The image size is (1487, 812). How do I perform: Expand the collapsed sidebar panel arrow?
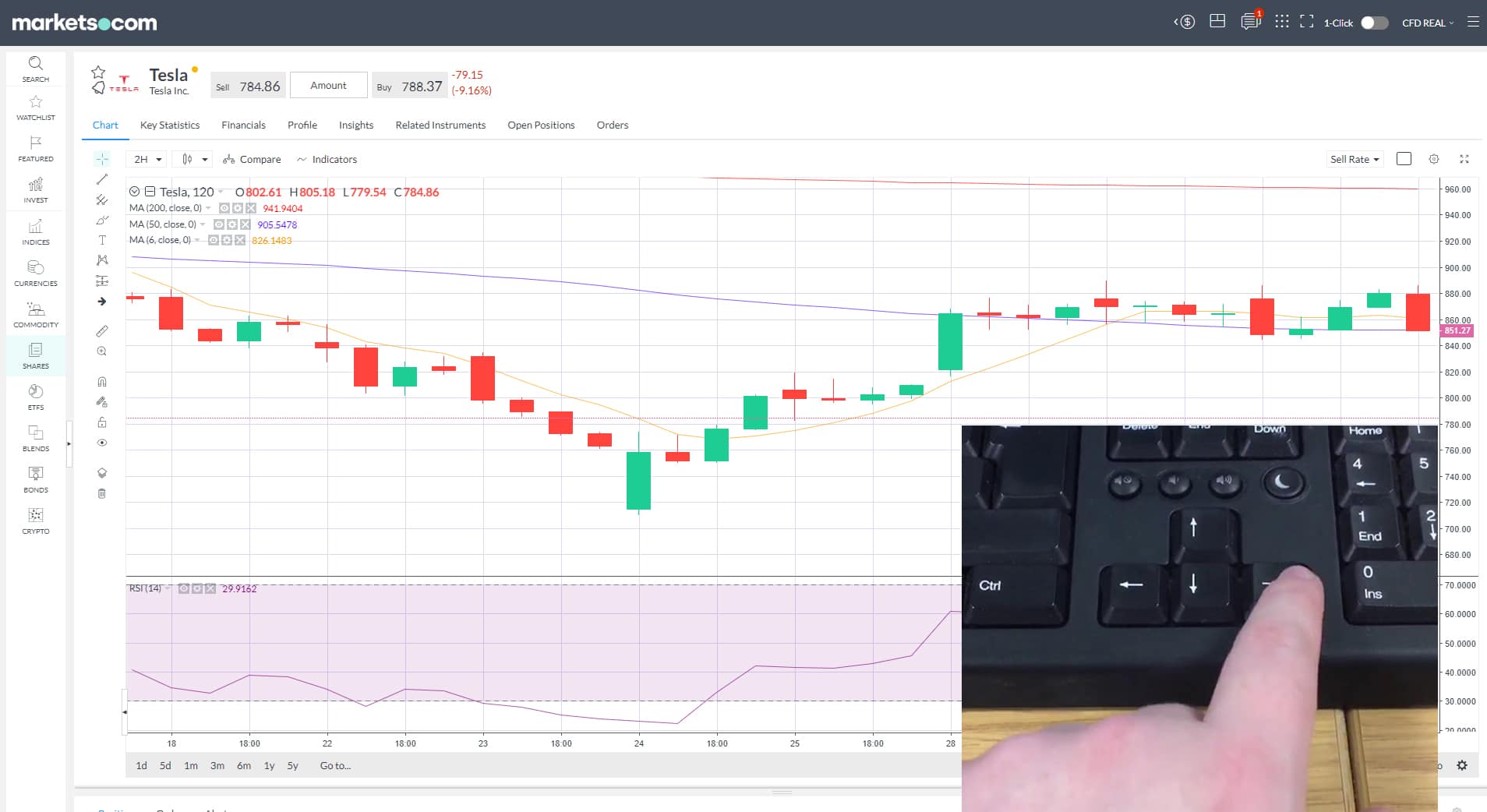(x=69, y=443)
